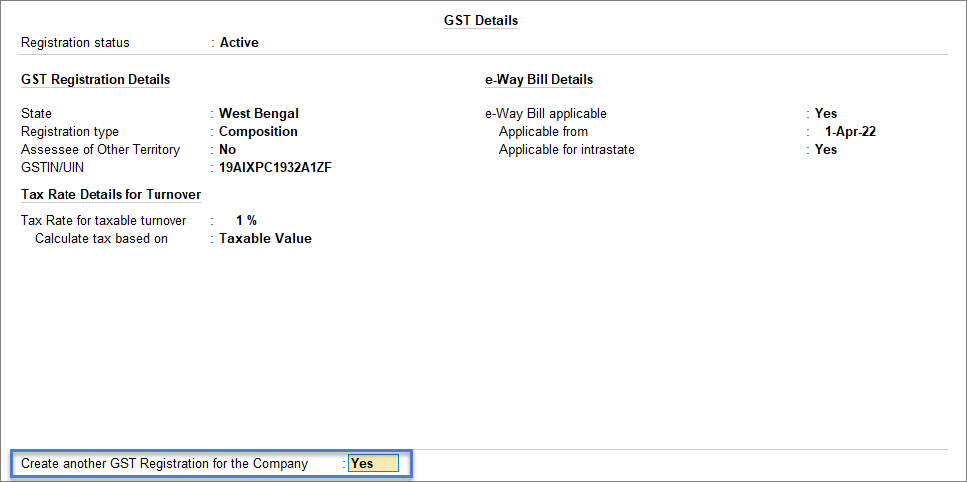
Task: Click the GST Registration Details heading
Action: [x=96, y=80]
